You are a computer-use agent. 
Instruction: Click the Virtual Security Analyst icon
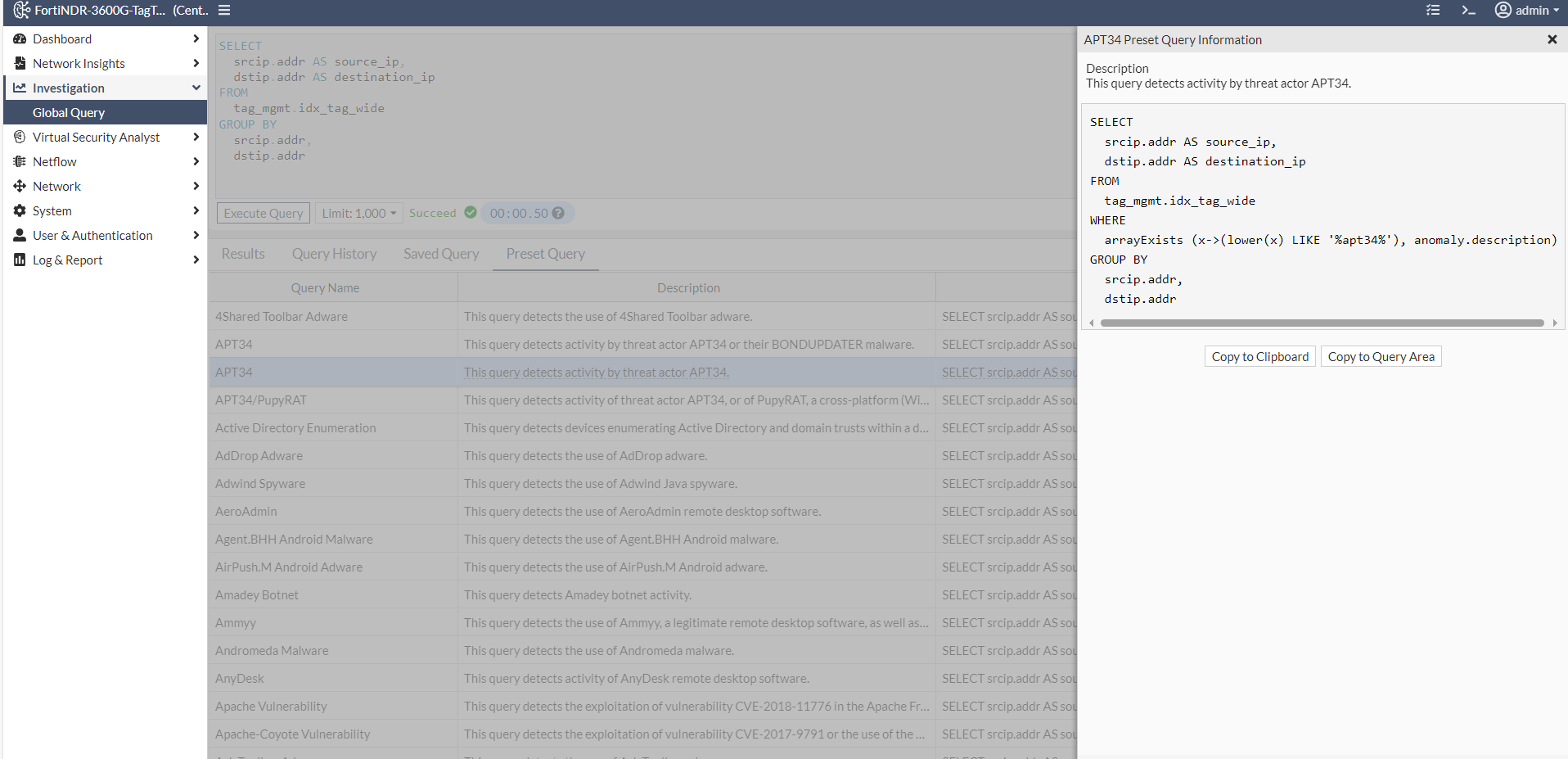(19, 137)
